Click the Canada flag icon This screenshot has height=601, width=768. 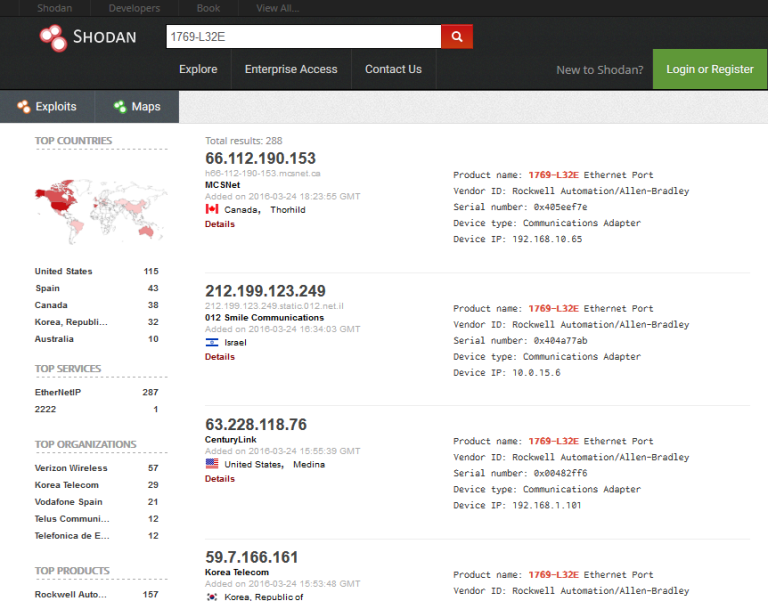coord(212,209)
